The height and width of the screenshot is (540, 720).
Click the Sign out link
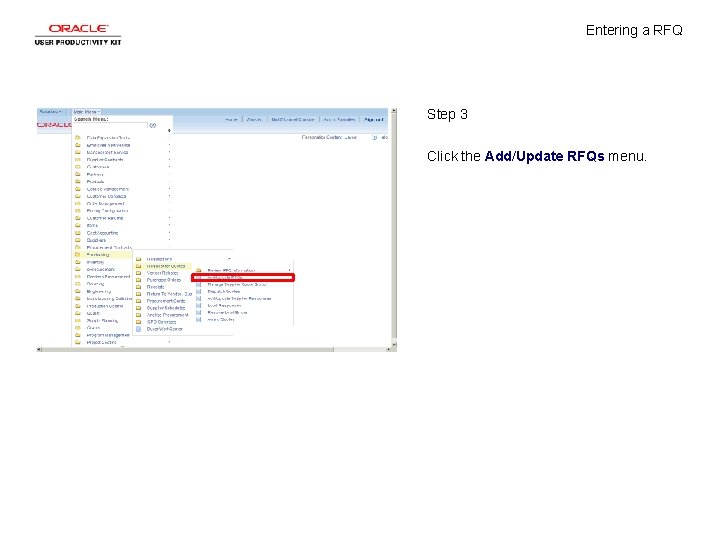373,119
